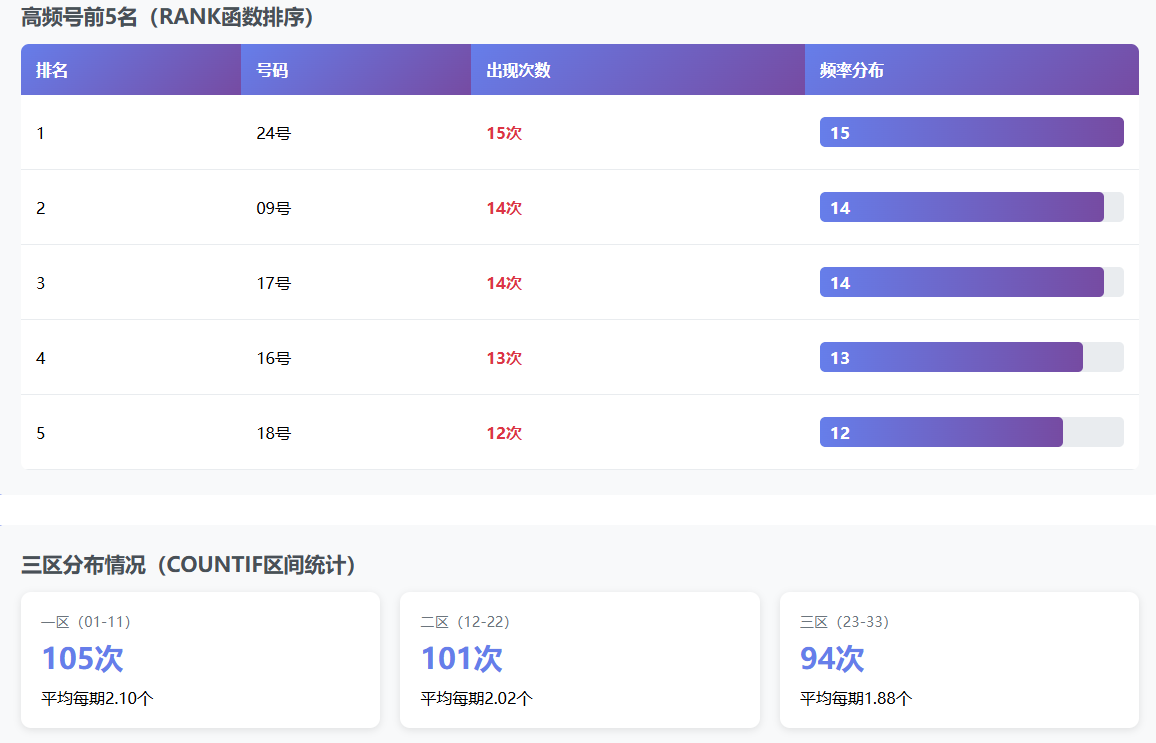Click the frequency bar labeled 15
This screenshot has height=743, width=1156.
[971, 133]
